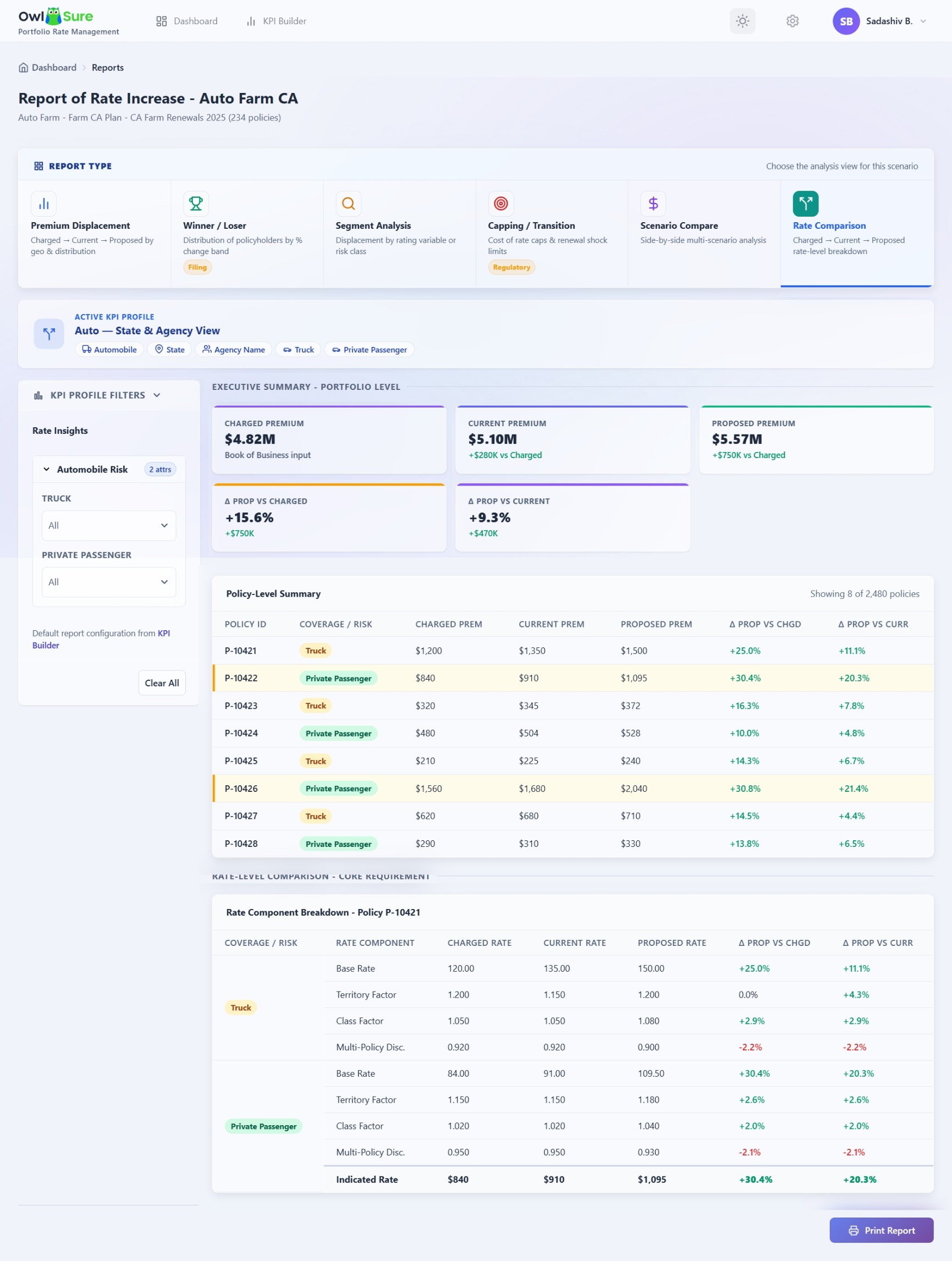Image resolution: width=952 pixels, height=1261 pixels.
Task: Click the State profile chip
Action: coord(170,349)
